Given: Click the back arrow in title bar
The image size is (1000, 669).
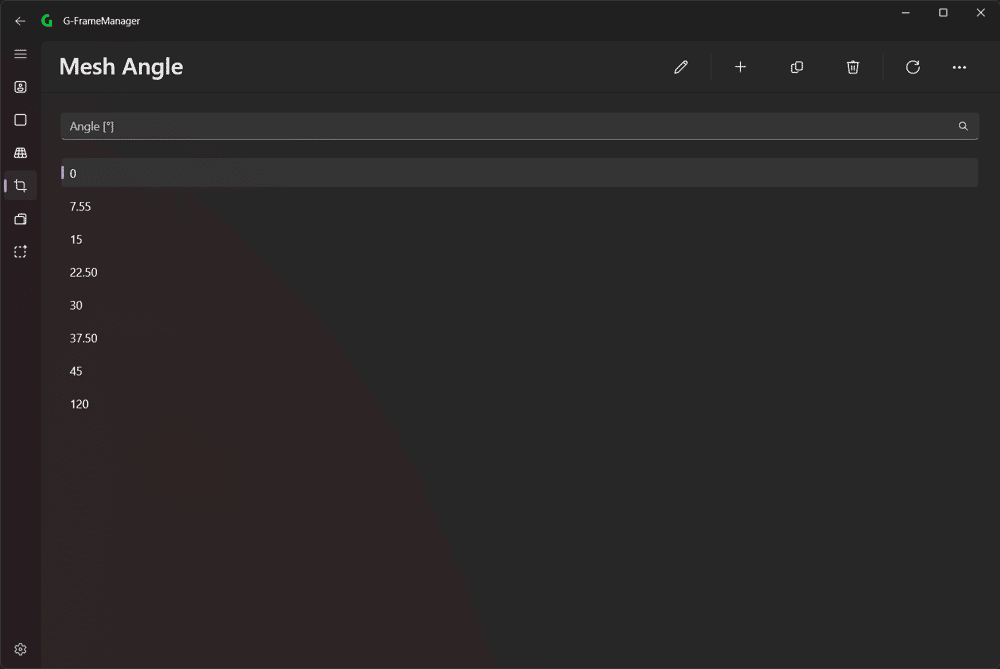Looking at the screenshot, I should (20, 21).
